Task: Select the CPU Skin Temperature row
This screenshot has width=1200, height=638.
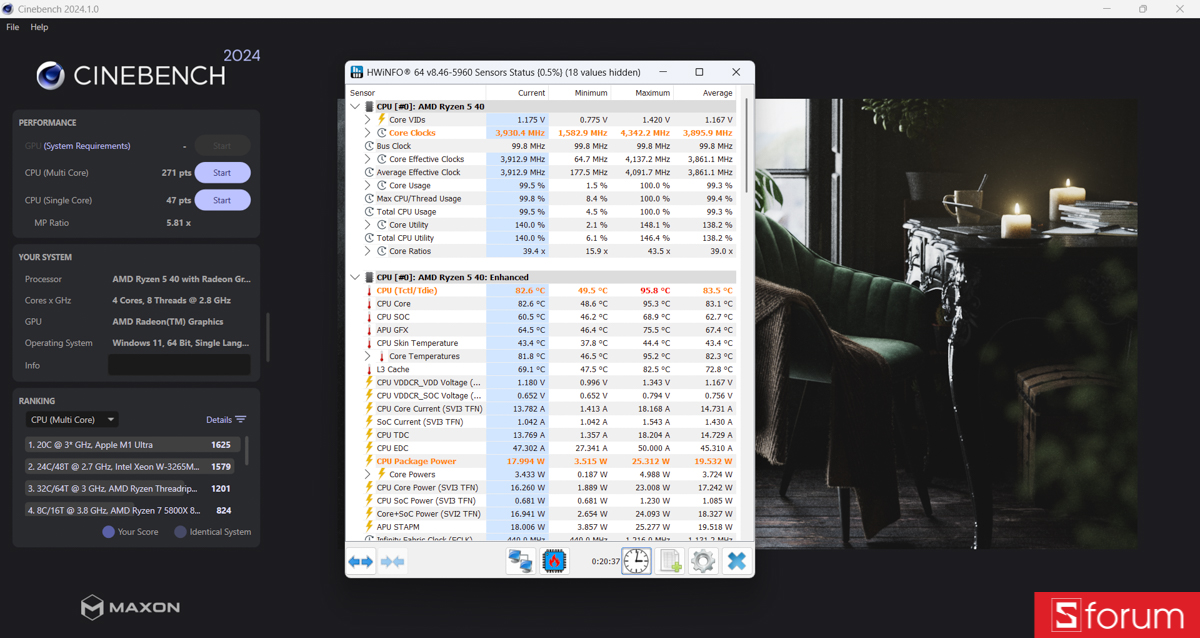Action: [x=549, y=343]
